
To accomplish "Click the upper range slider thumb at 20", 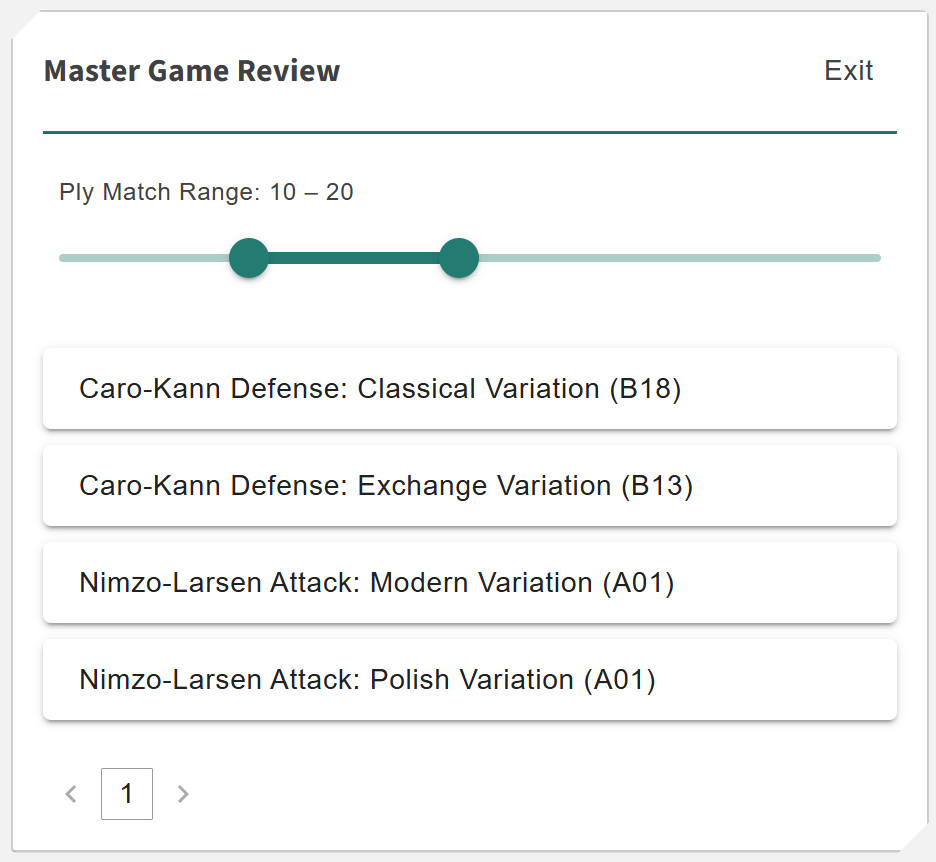I will [x=459, y=258].
